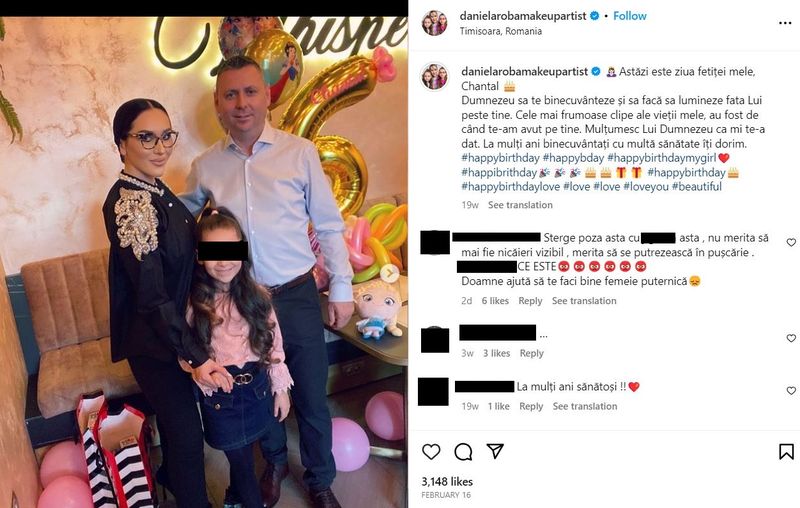
Task: Follow the danielarobamakeupartist account
Action: (x=630, y=16)
